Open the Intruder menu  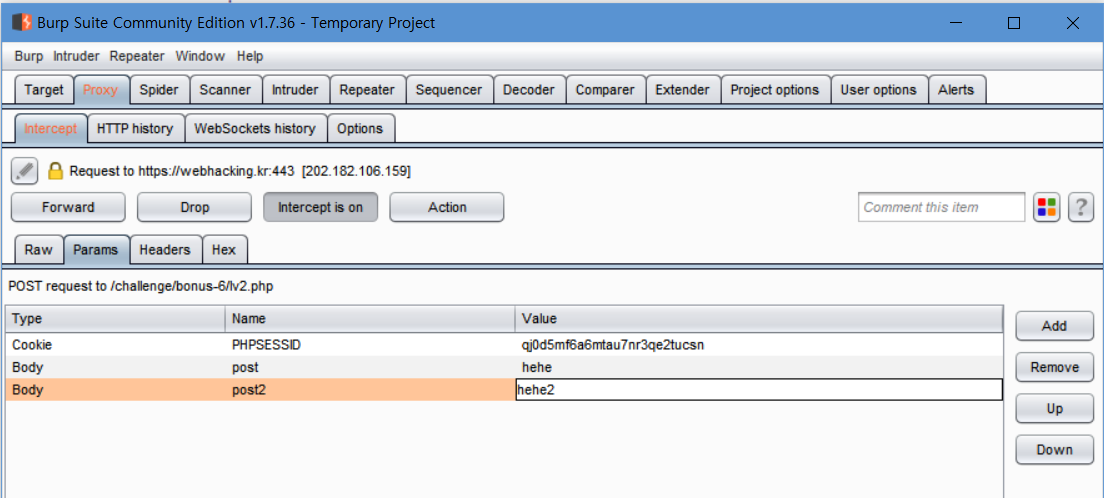77,56
